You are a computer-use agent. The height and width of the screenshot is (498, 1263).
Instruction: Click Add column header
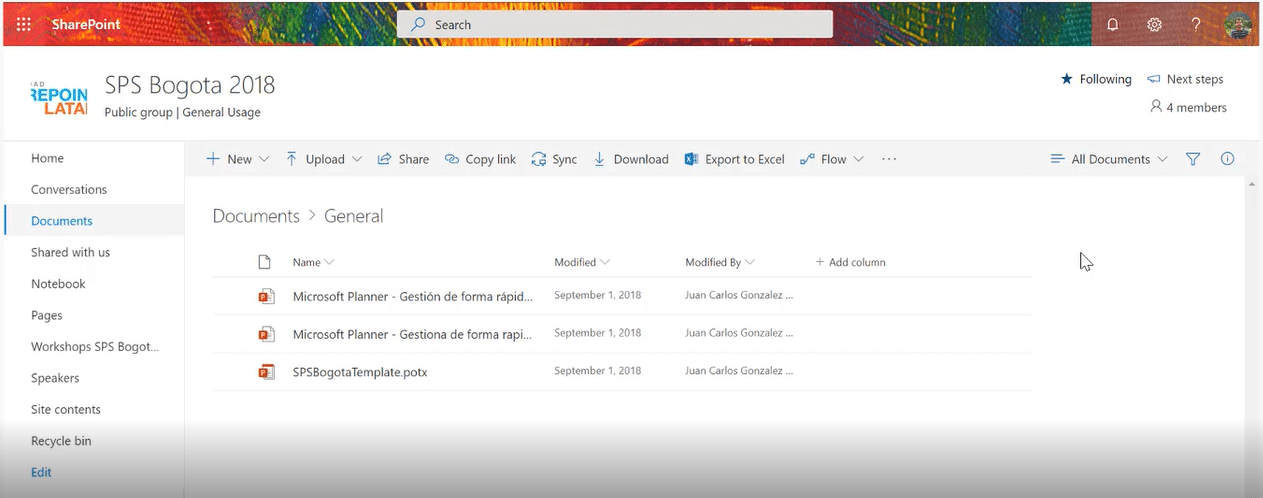[850, 262]
